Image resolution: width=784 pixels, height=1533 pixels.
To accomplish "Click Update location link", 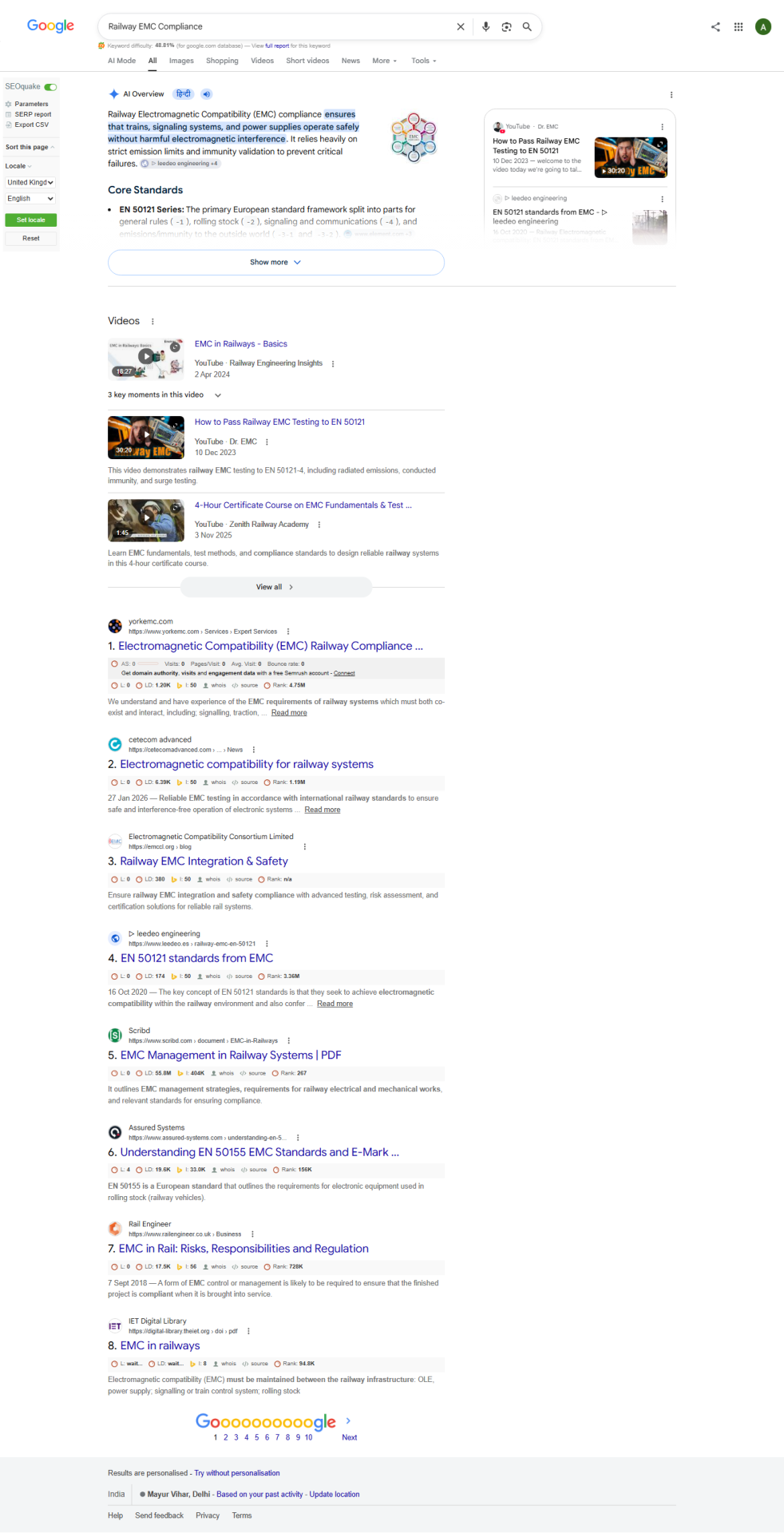I will tap(335, 1494).
